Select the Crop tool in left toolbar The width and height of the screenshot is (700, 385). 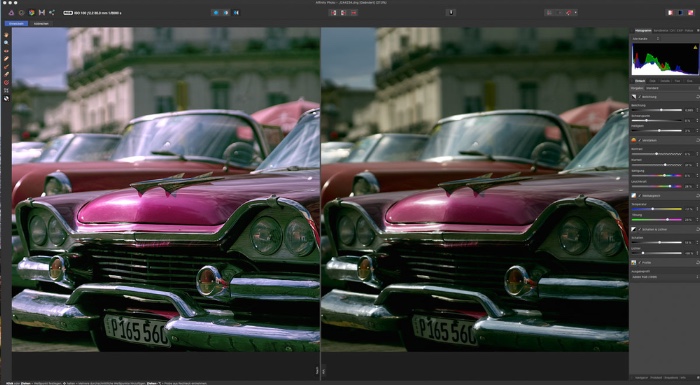click(6, 91)
